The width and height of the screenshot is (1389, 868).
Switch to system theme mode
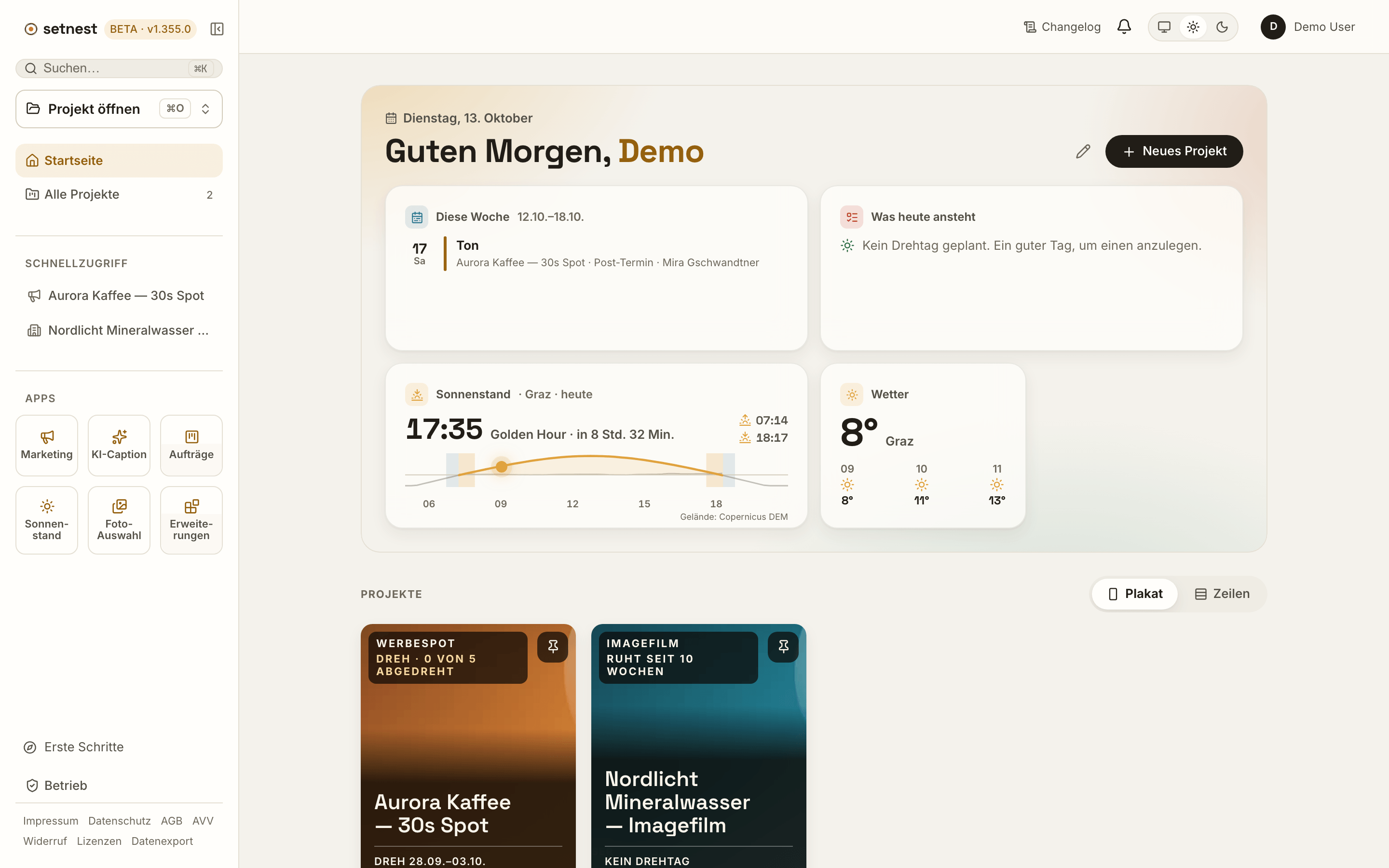coord(1164,27)
